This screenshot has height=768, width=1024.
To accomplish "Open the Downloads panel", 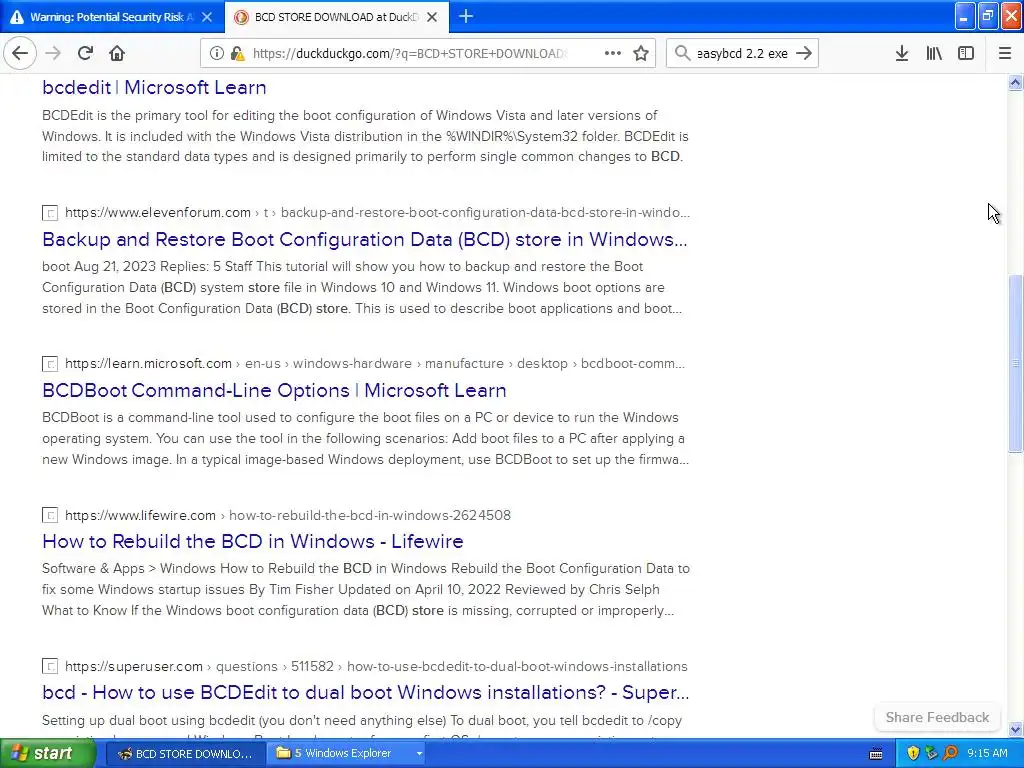I will click(x=902, y=53).
